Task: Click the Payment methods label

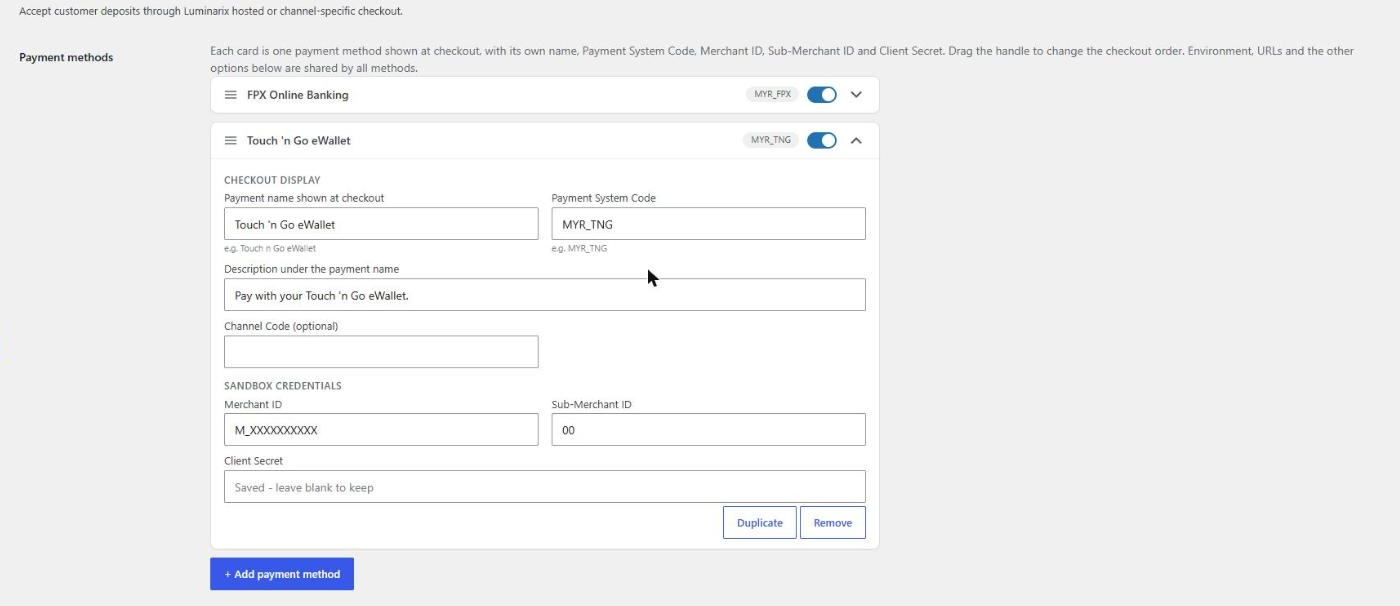Action: click(66, 57)
